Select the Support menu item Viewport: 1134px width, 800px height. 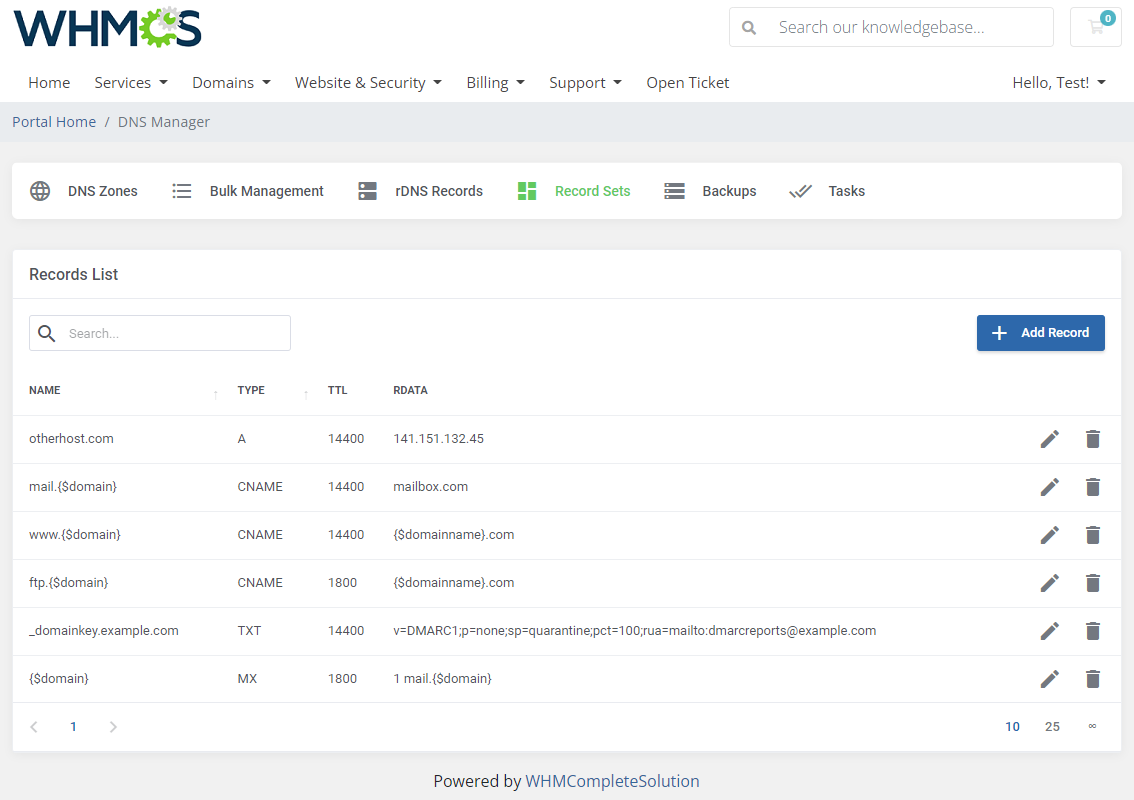[x=585, y=82]
